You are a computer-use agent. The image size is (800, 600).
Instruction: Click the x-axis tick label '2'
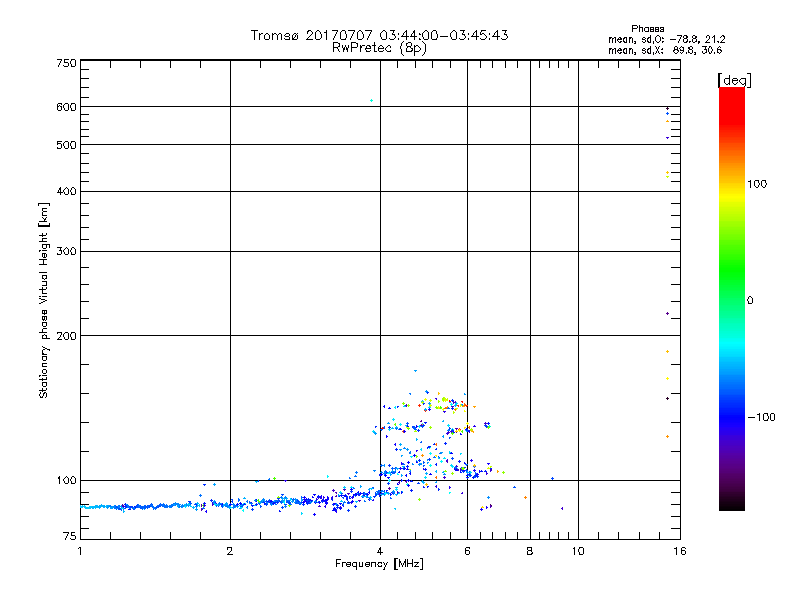[x=230, y=551]
